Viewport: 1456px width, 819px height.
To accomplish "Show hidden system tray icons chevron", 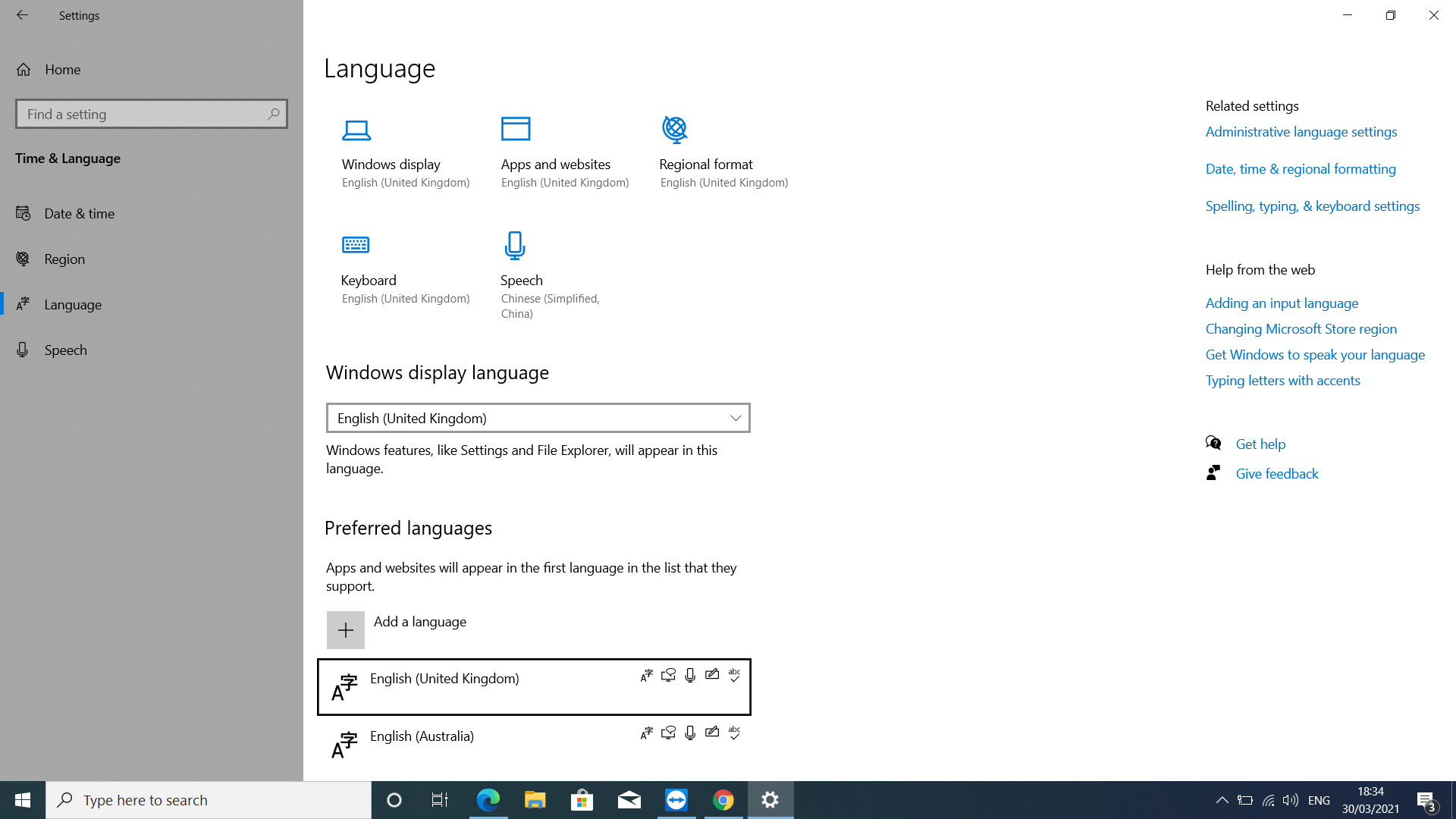I will click(x=1222, y=800).
